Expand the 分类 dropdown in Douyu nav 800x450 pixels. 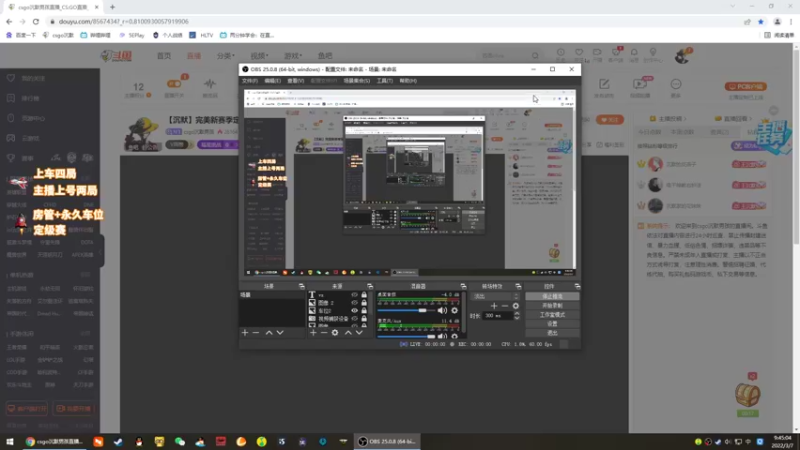coord(226,56)
